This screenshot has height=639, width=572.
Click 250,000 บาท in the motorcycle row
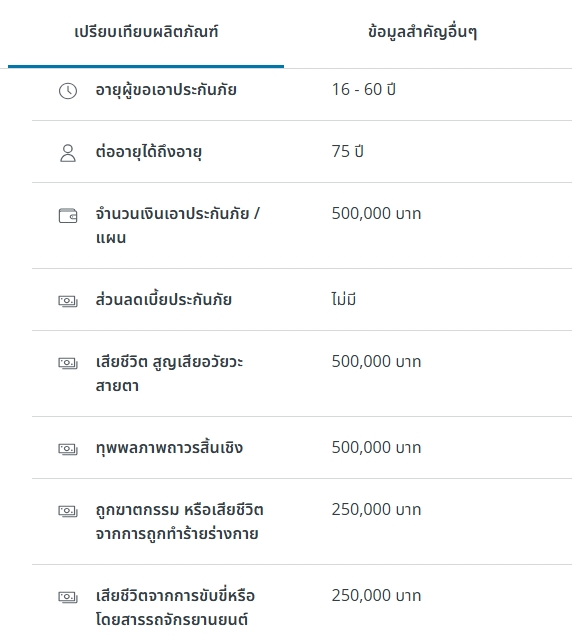pos(376,595)
